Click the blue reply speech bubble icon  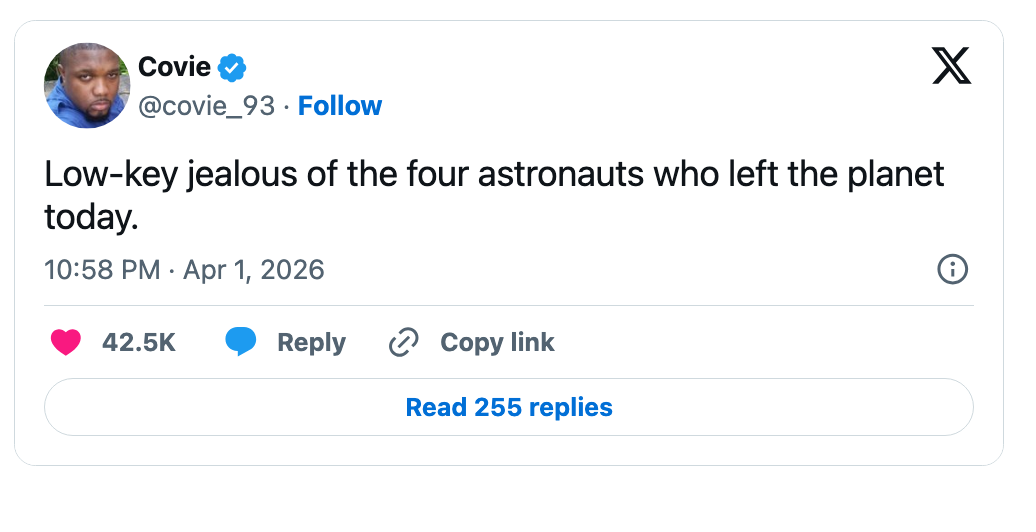[x=240, y=342]
